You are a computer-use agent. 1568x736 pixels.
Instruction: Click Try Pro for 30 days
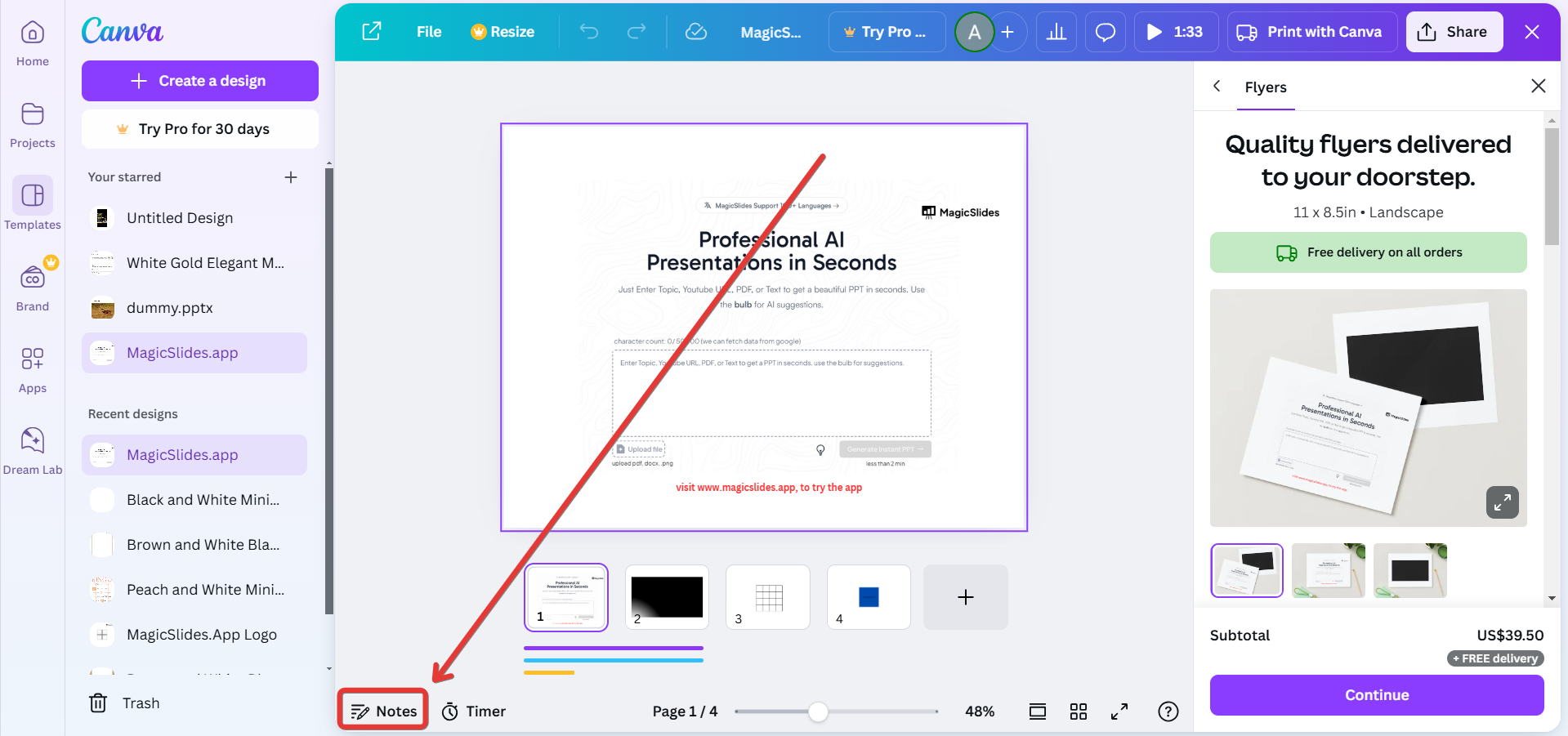(x=200, y=129)
